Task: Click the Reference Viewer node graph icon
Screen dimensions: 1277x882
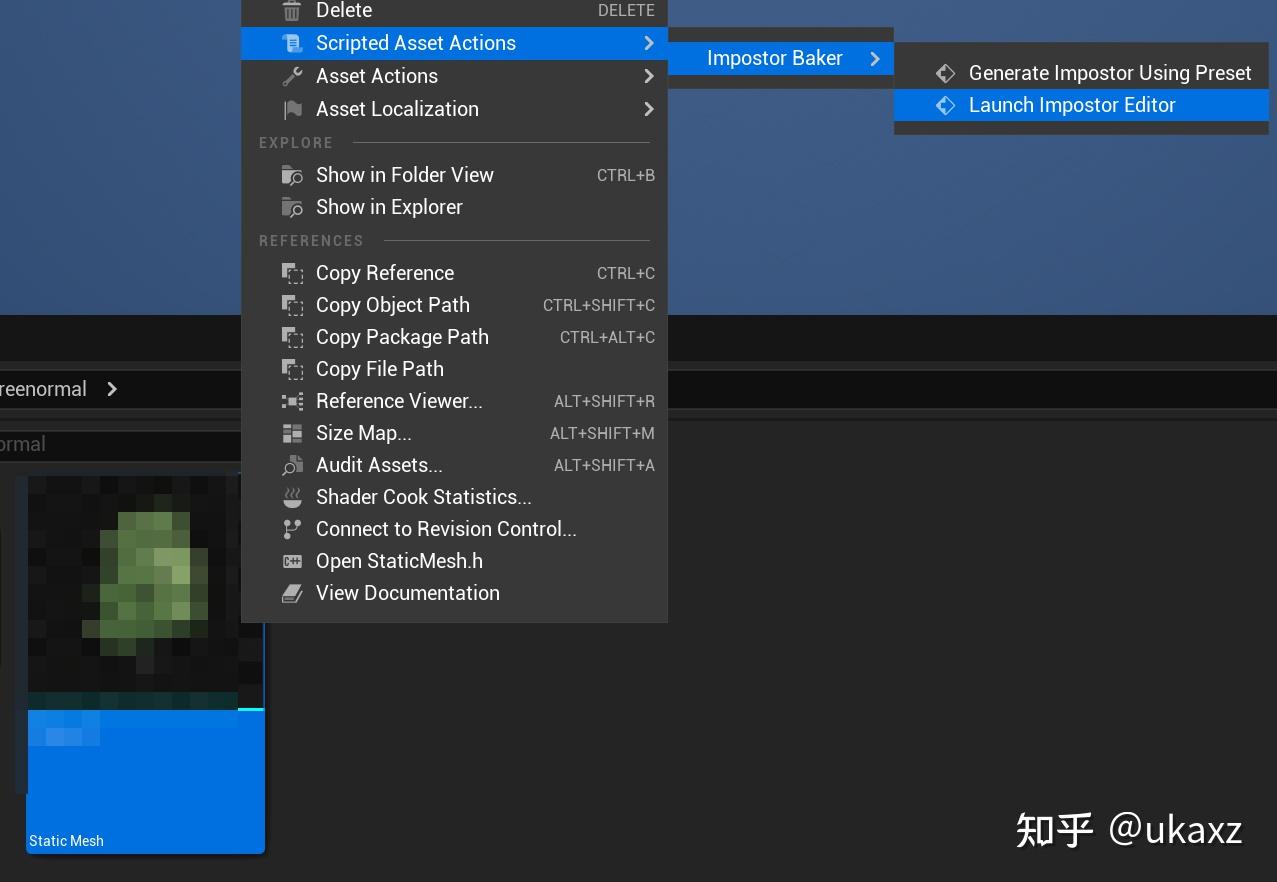Action: [x=292, y=401]
